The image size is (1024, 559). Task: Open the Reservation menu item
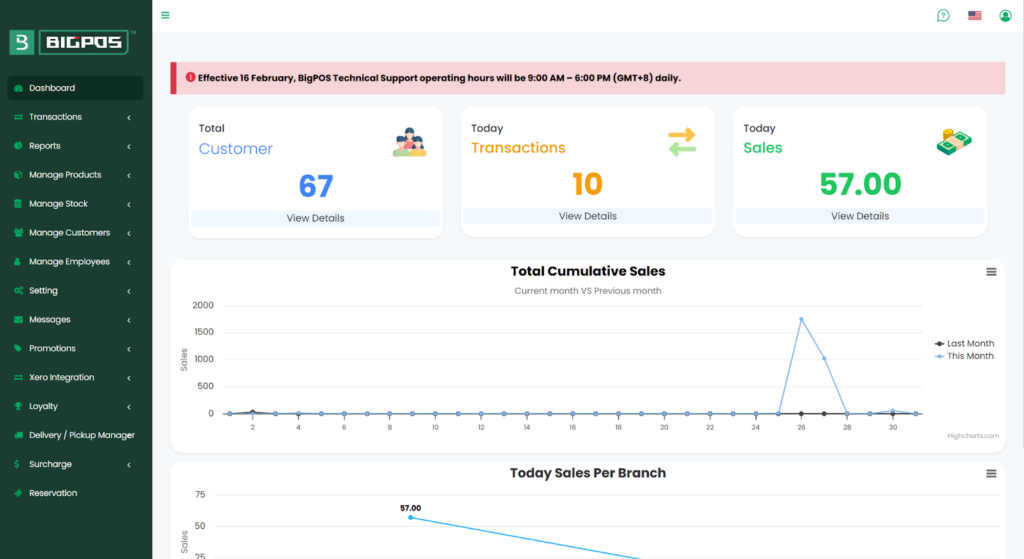tap(53, 493)
